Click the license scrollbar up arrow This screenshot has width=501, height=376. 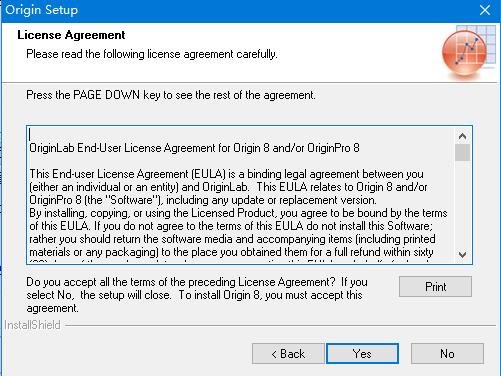[x=462, y=136]
